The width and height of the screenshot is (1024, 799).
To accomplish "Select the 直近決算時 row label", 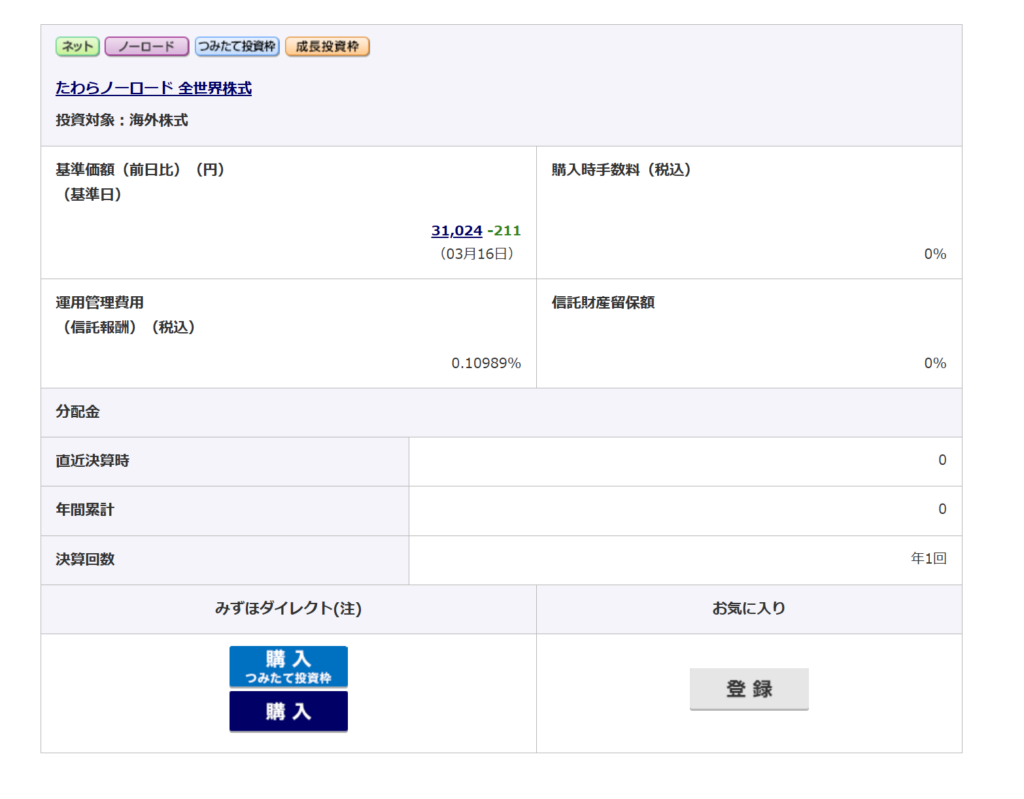I will (92, 461).
